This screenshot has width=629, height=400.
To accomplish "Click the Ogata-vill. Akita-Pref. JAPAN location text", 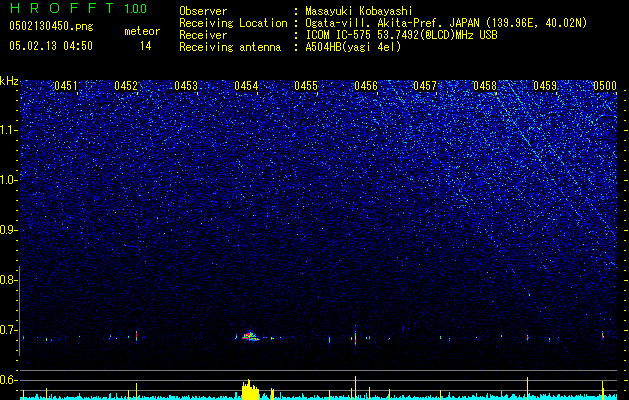I will coord(446,23).
